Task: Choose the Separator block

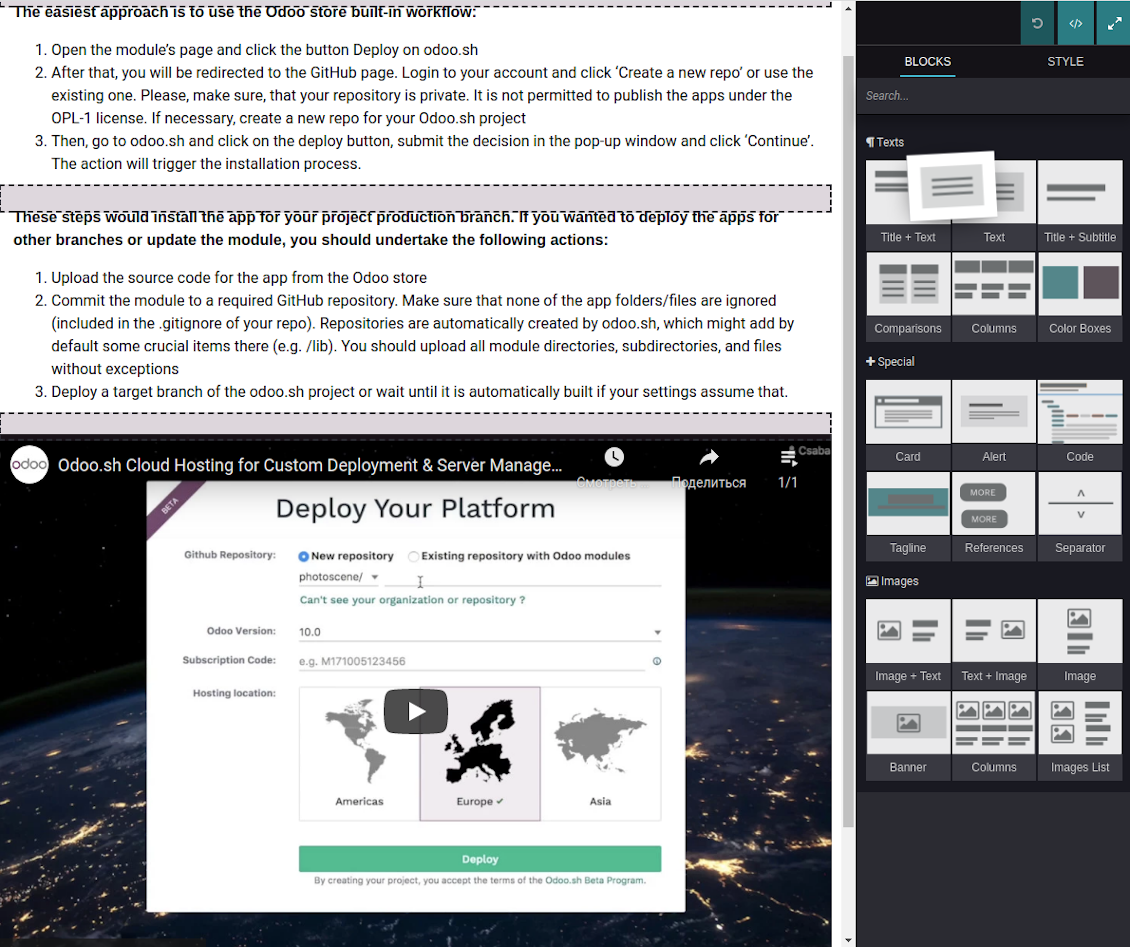Action: pyautogui.click(x=1080, y=515)
